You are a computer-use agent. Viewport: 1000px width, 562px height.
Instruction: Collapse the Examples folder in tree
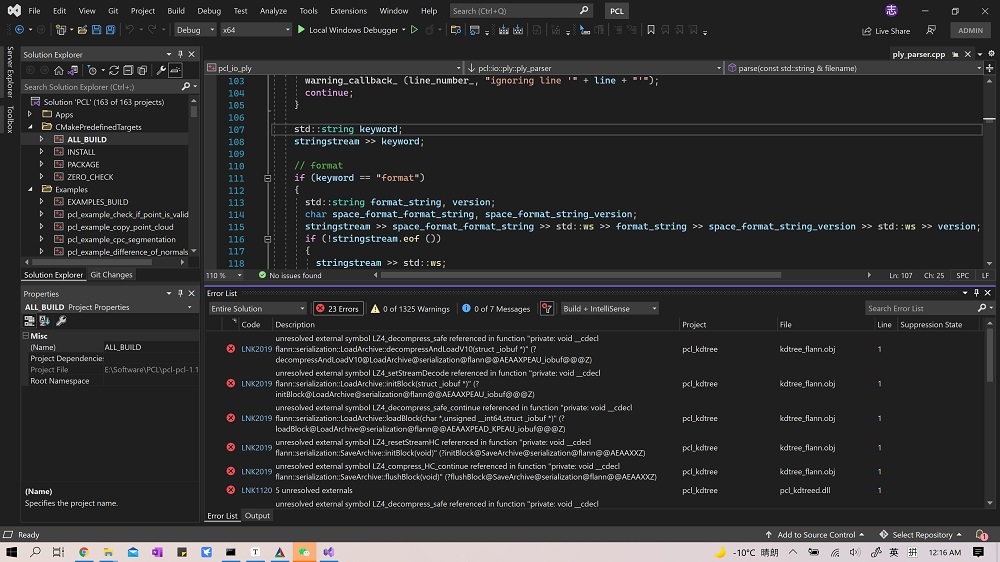pyautogui.click(x=30, y=189)
